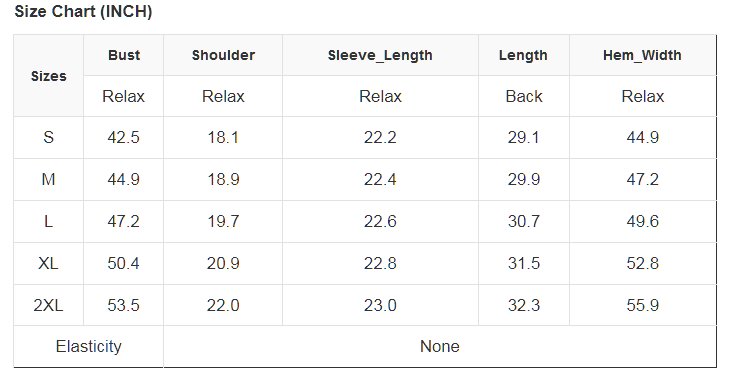Select the Sleeve_Length column header
This screenshot has width=739, height=379.
pyautogui.click(x=380, y=55)
